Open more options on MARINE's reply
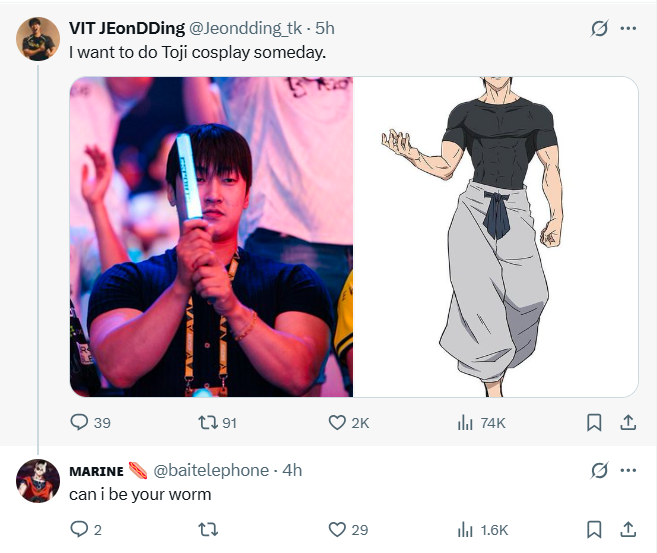The image size is (657, 553). tap(628, 470)
